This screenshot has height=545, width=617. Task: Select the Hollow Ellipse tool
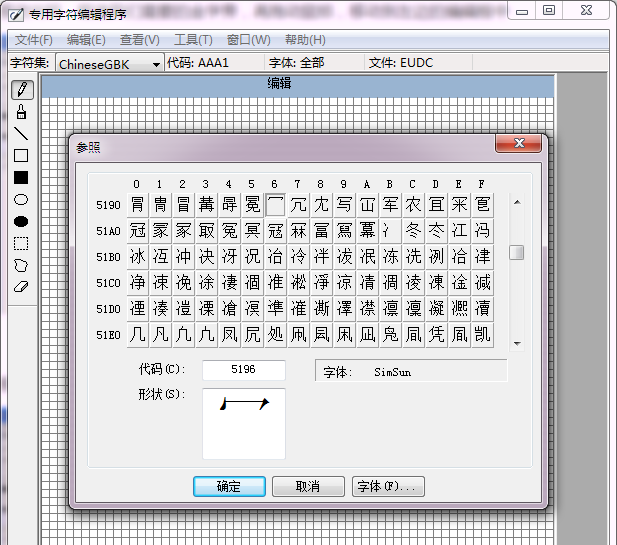pos(21,200)
